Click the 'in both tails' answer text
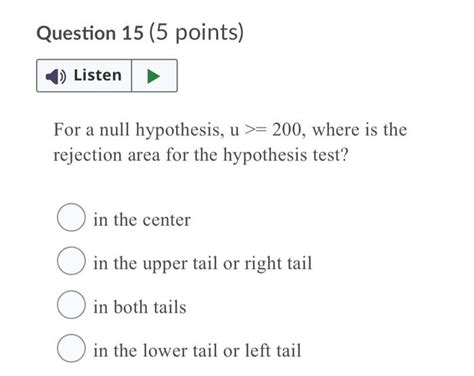The image size is (474, 376). [x=140, y=307]
